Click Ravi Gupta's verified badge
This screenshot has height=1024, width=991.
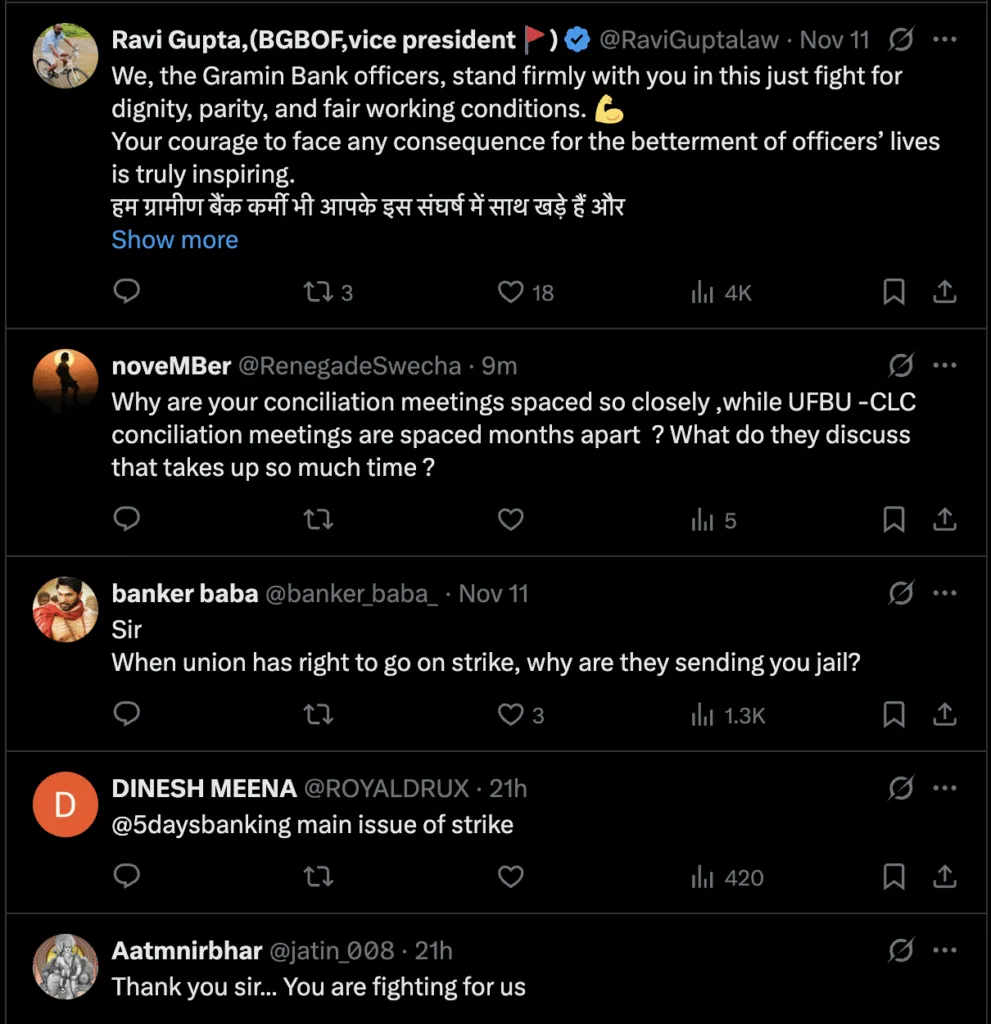[577, 40]
